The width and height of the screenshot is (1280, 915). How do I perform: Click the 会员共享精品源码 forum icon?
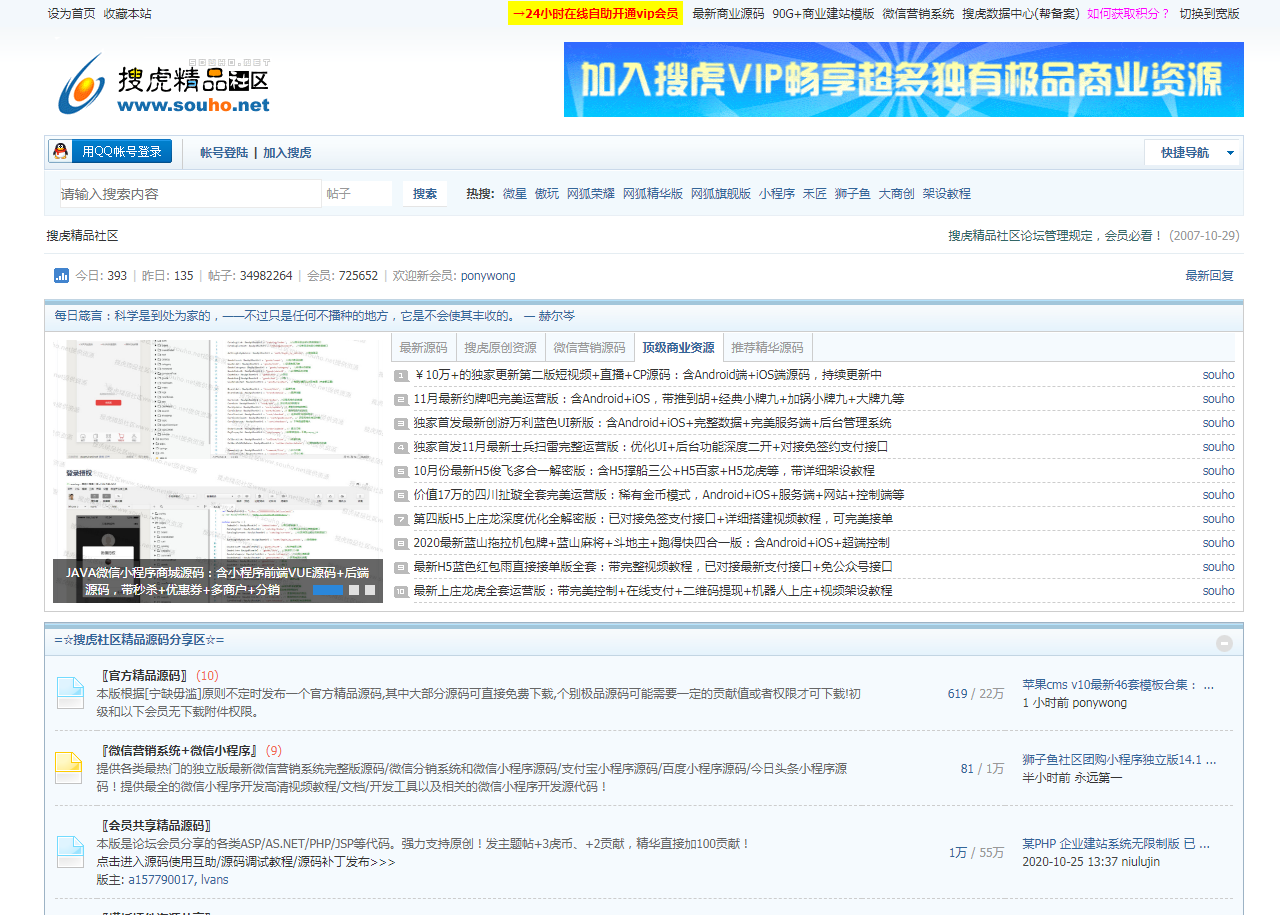pyautogui.click(x=70, y=852)
